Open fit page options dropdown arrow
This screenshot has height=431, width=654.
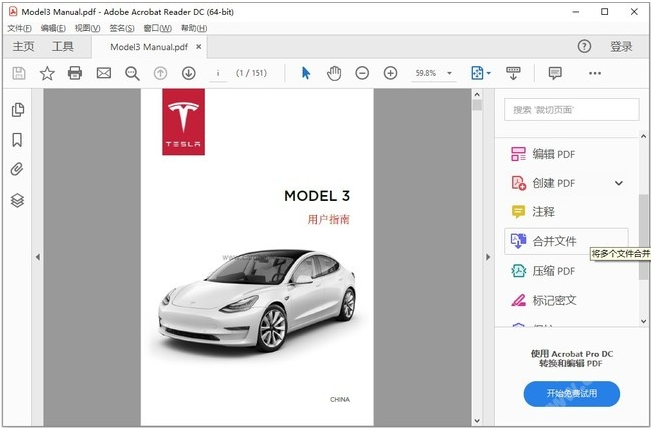489,73
